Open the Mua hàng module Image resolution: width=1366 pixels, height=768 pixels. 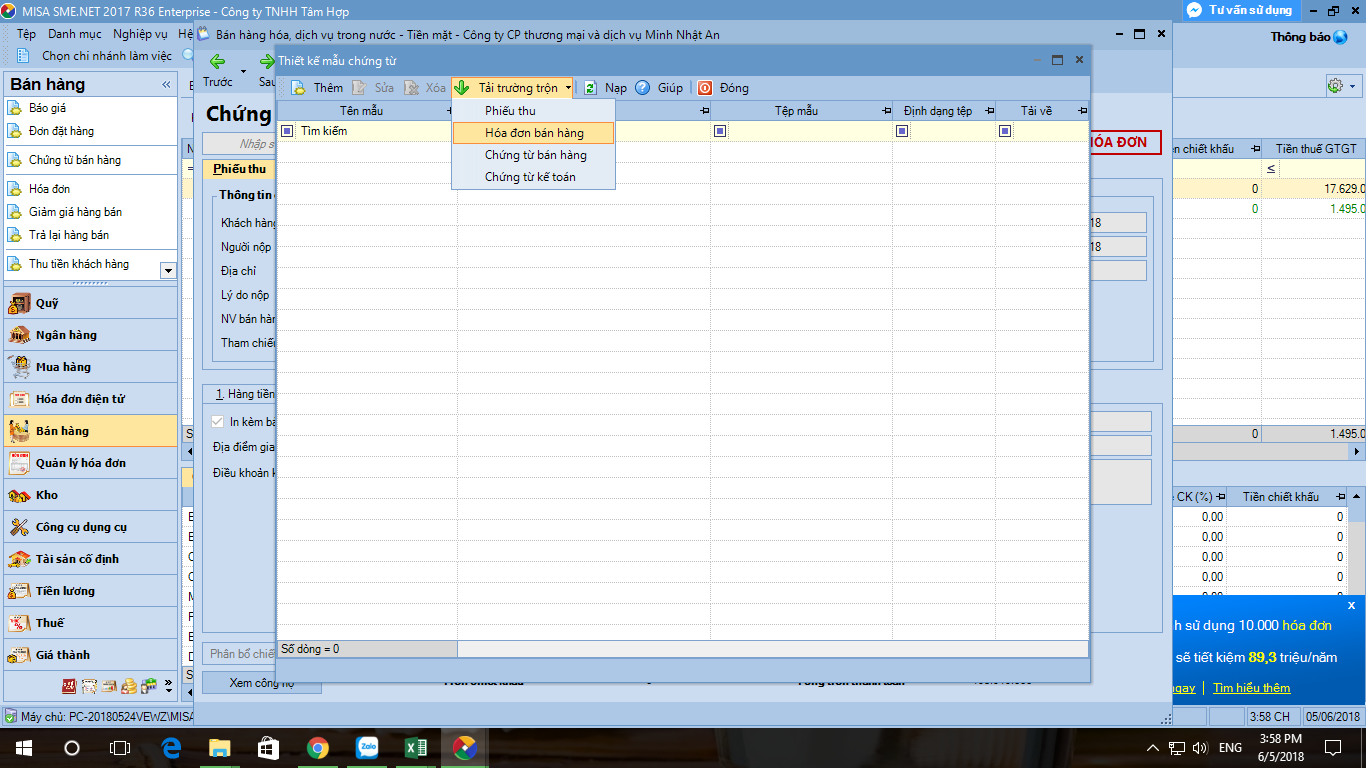90,367
